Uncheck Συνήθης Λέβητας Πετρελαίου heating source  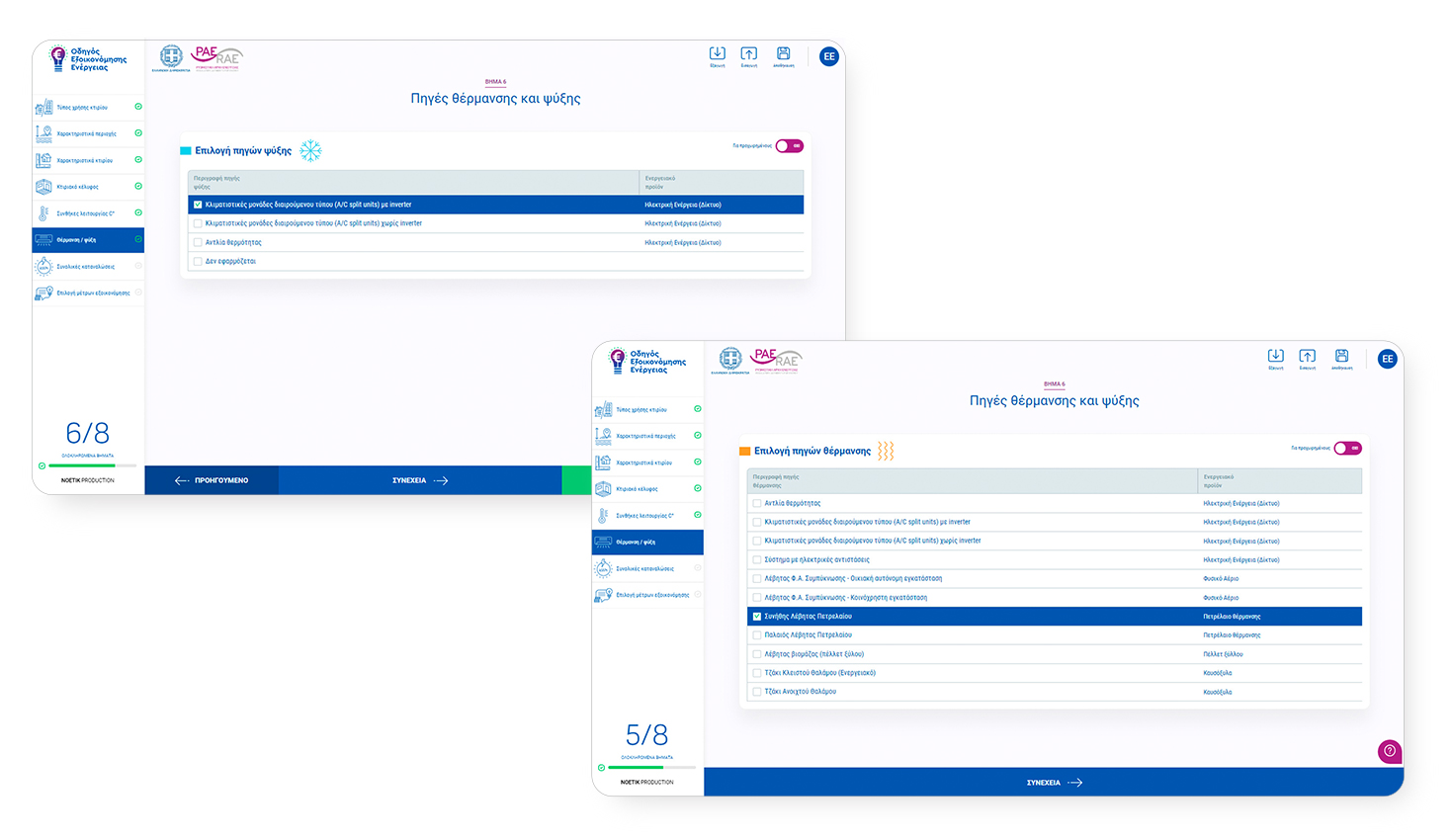pos(757,617)
